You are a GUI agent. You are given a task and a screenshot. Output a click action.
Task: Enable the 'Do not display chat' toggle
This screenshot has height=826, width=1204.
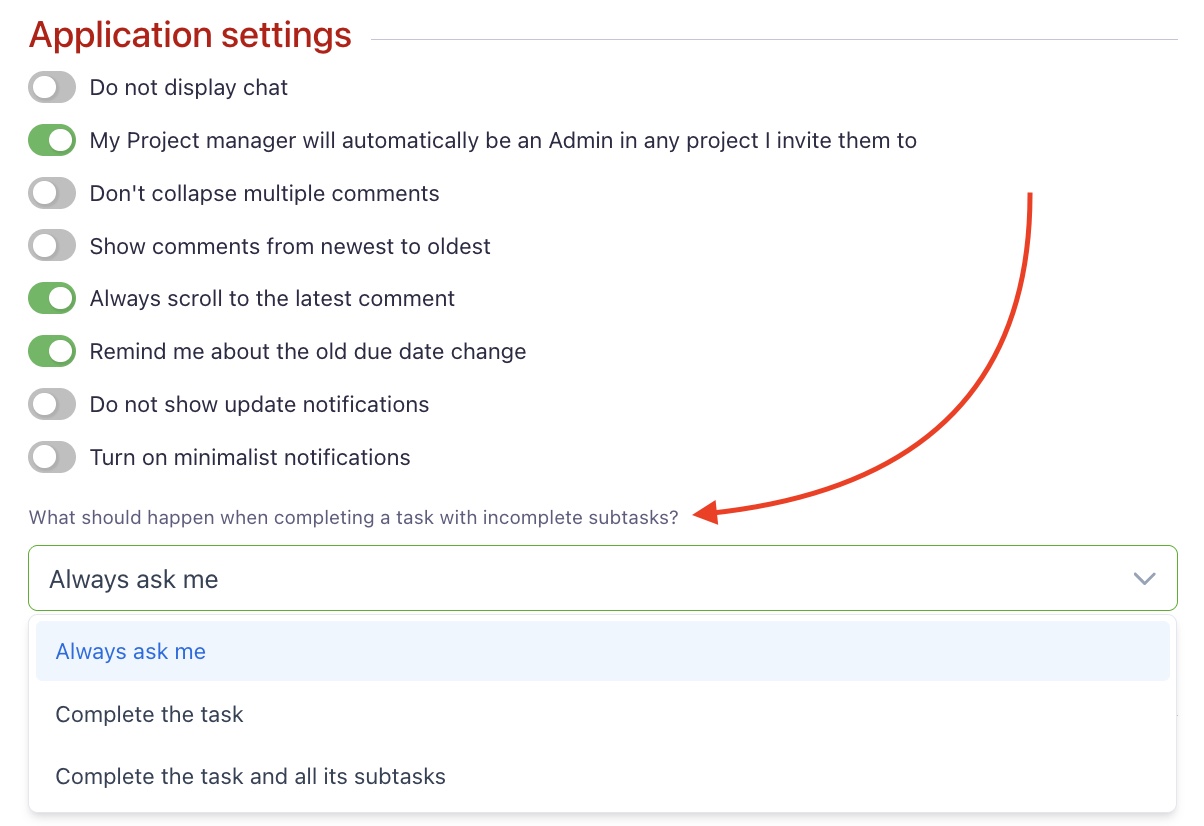click(51, 87)
